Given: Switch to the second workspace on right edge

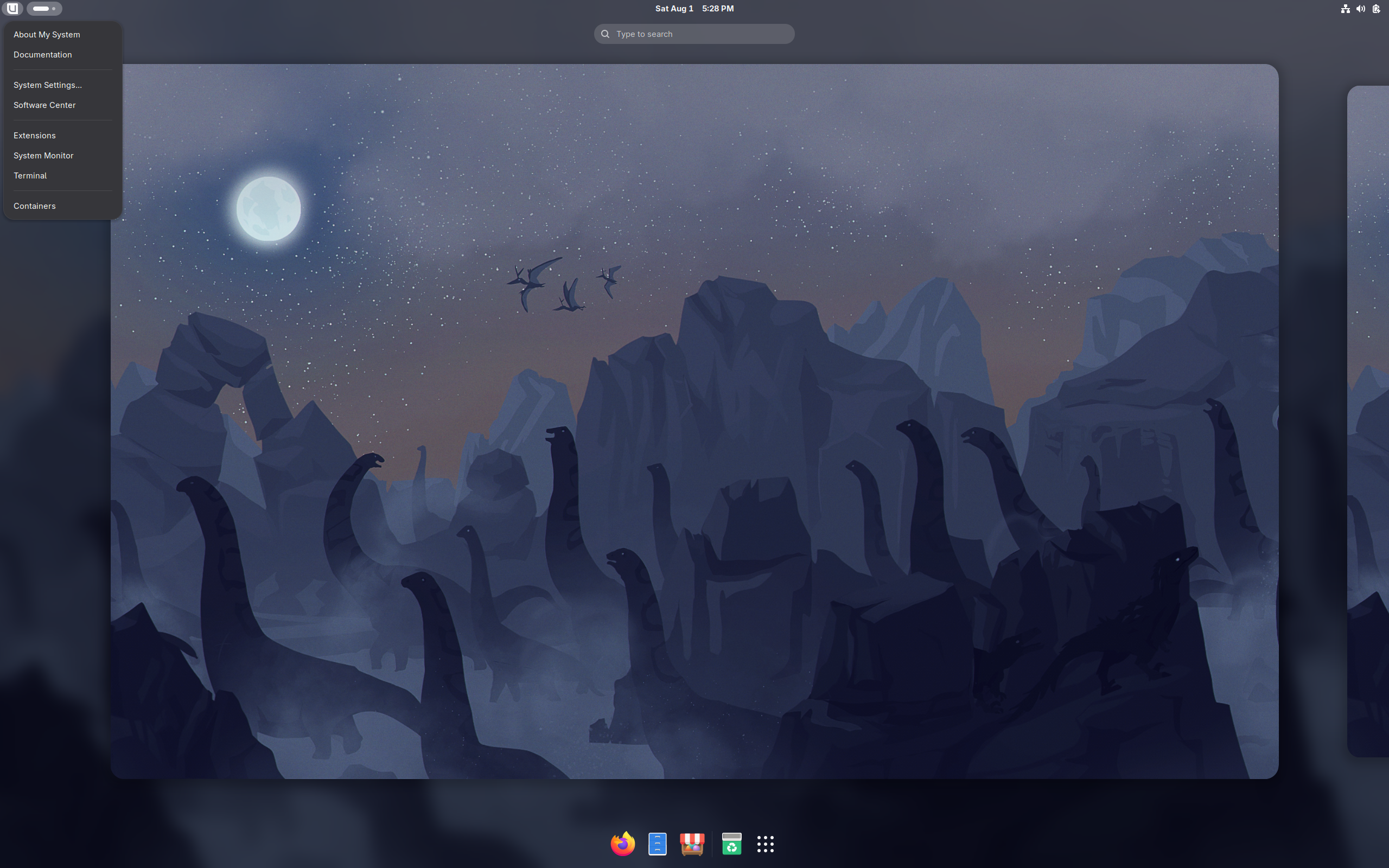Looking at the screenshot, I should 1368,421.
